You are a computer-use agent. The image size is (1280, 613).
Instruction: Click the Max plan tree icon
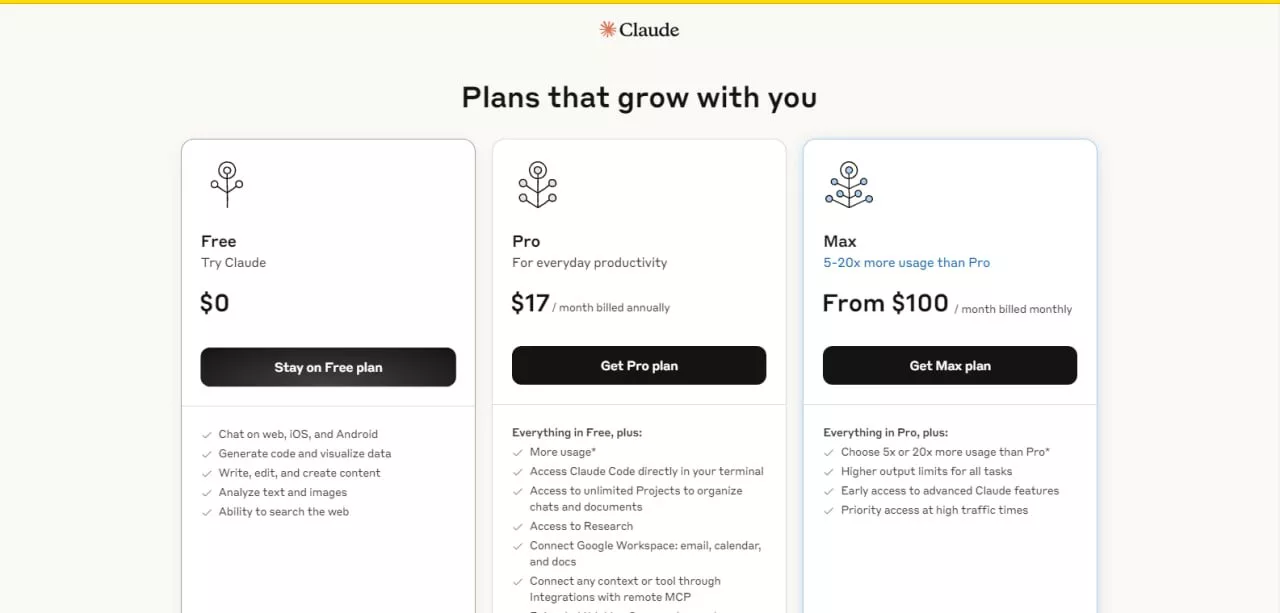849,184
